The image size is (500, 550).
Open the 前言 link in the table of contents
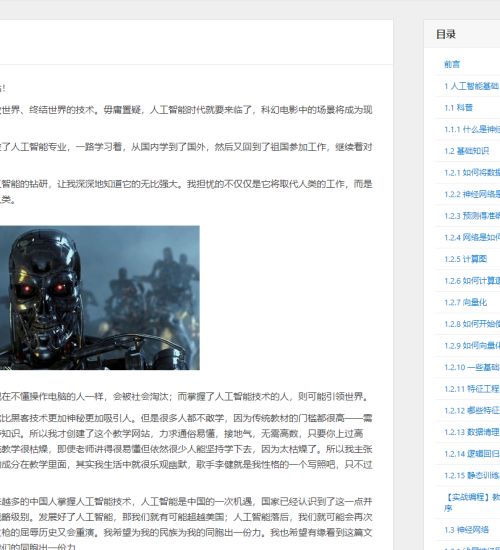[x=452, y=64]
